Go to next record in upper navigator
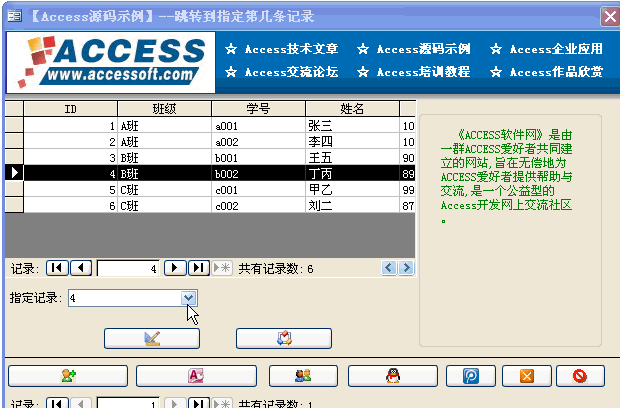620x408 pixels. click(174, 268)
